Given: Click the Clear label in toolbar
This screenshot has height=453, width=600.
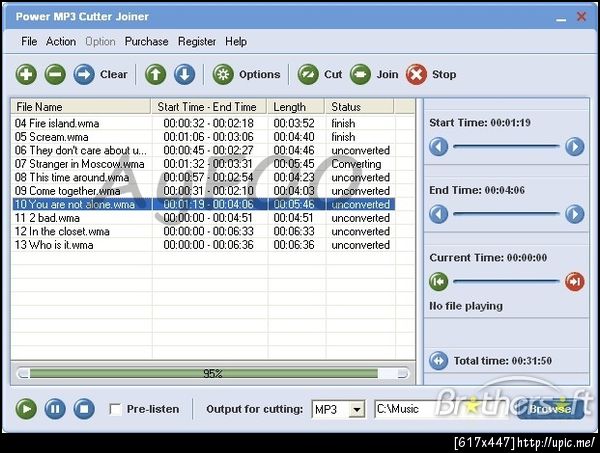Looking at the screenshot, I should [x=114, y=74].
